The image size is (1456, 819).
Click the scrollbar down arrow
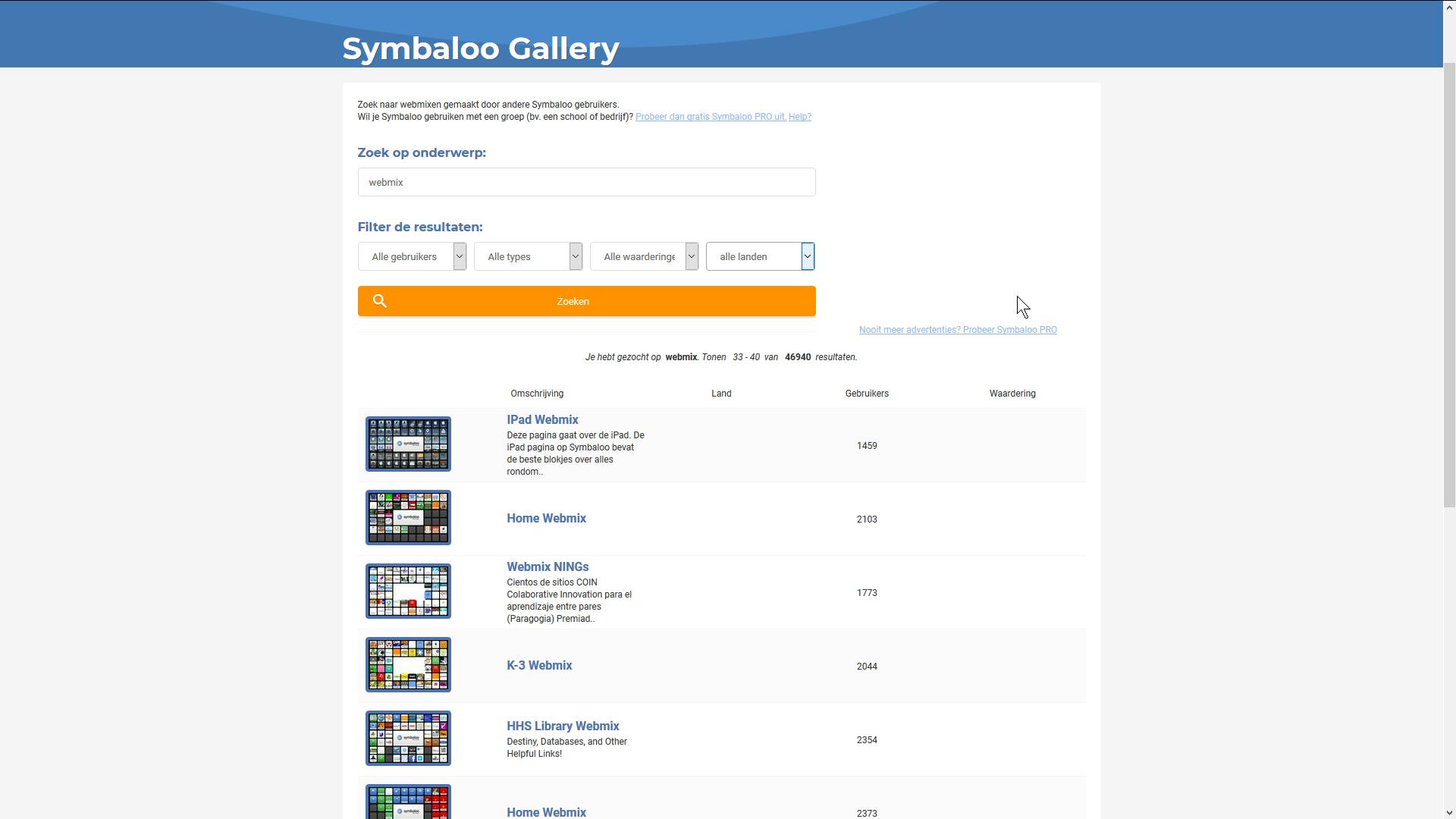[1449, 812]
